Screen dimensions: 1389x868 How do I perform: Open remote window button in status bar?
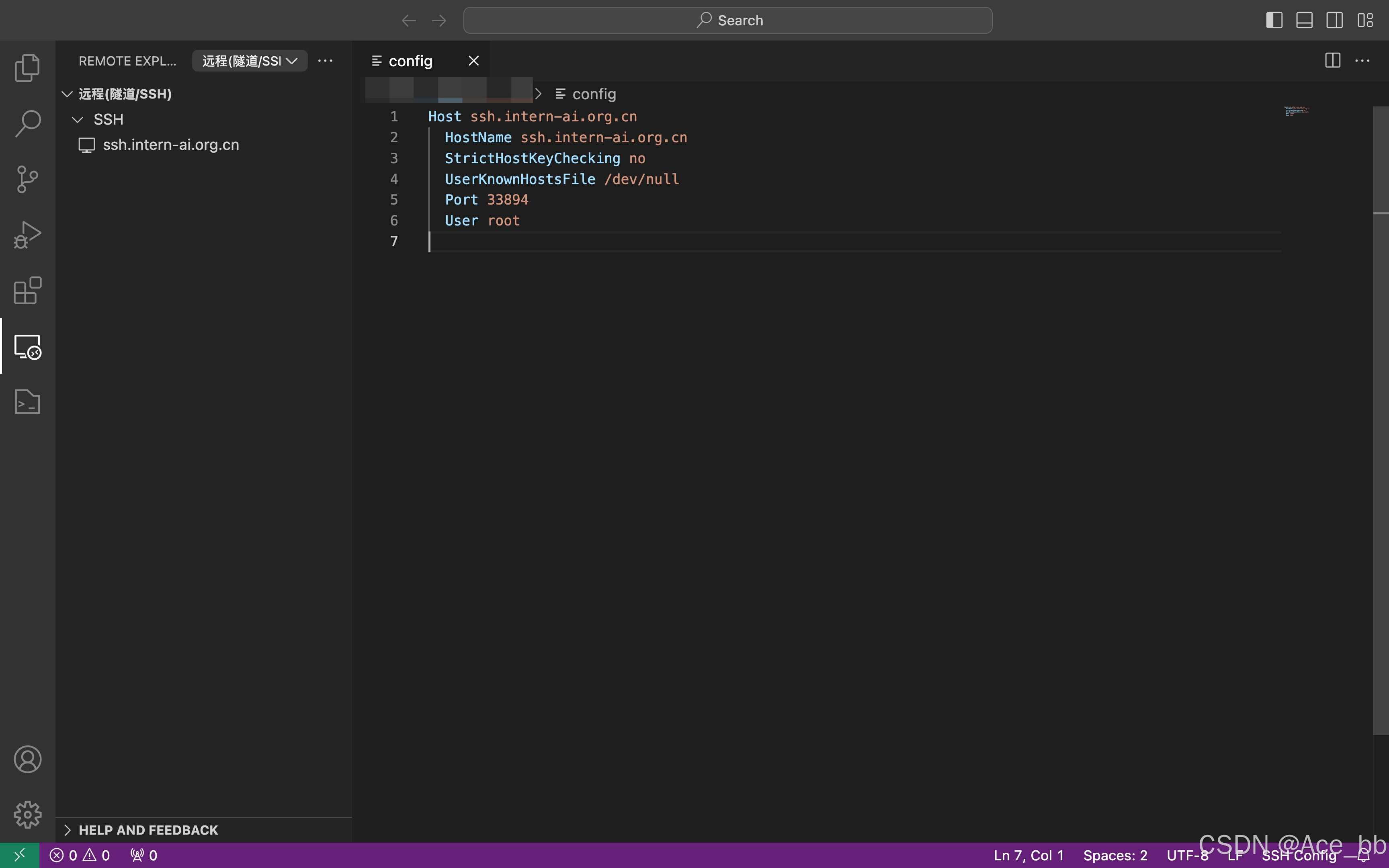pyautogui.click(x=20, y=856)
